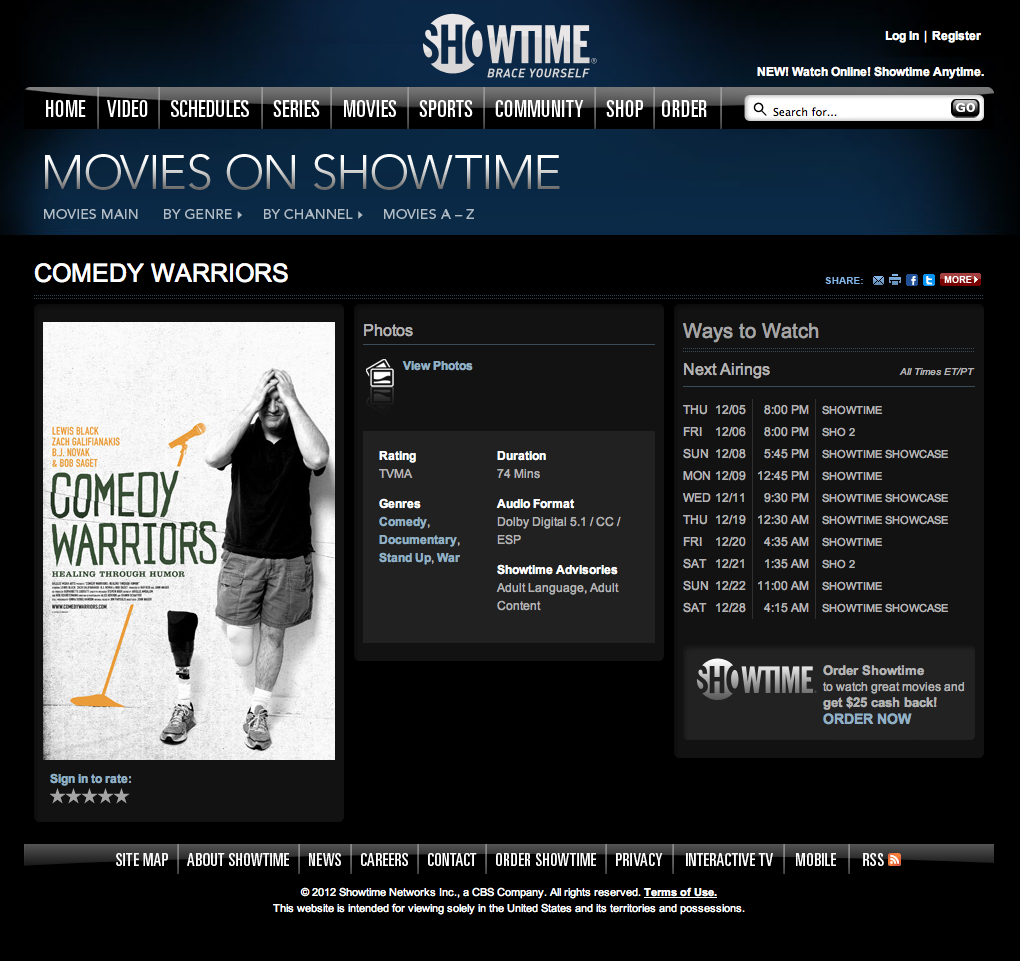Open the Stand Up genre link
This screenshot has width=1020, height=961.
click(x=405, y=558)
